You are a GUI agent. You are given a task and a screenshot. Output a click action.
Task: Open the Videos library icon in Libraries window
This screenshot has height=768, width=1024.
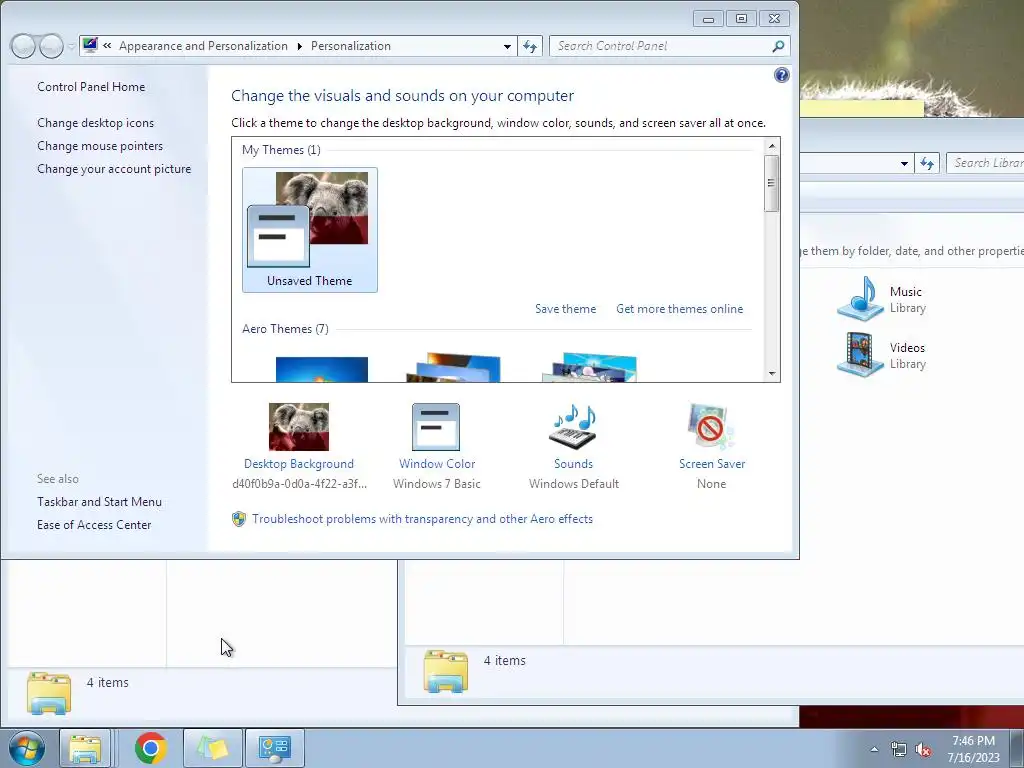pyautogui.click(x=860, y=355)
